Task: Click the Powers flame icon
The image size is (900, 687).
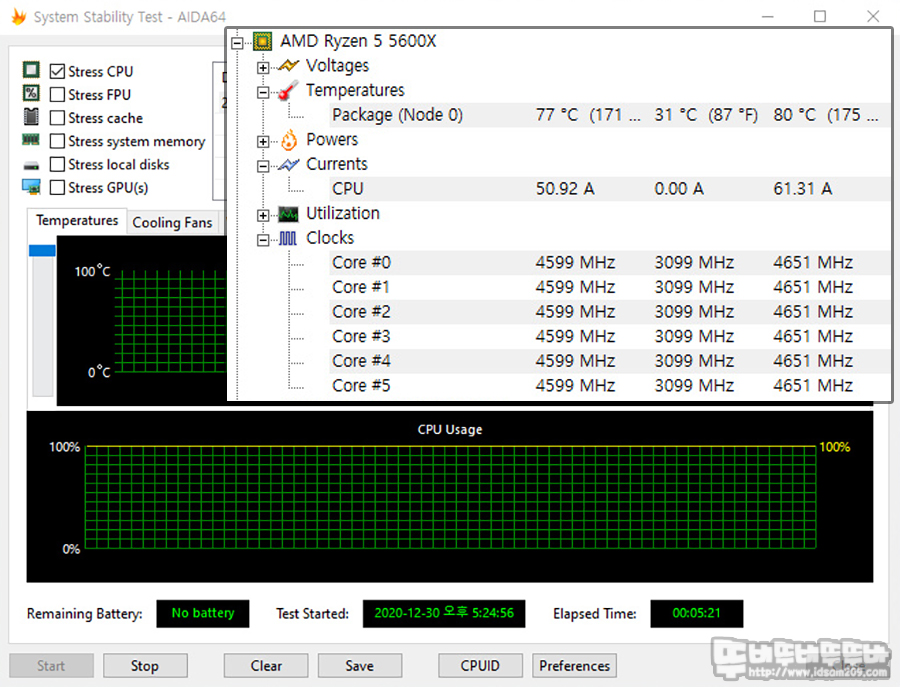Action: 289,139
